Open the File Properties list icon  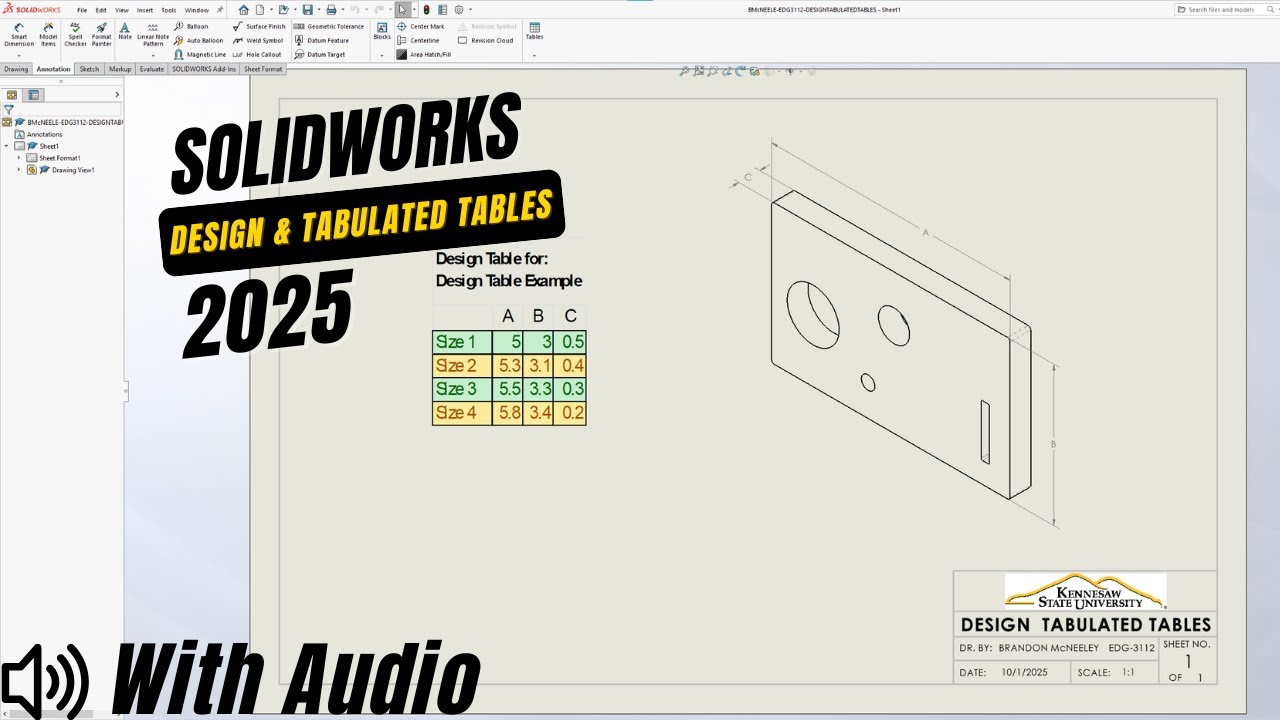click(x=443, y=9)
